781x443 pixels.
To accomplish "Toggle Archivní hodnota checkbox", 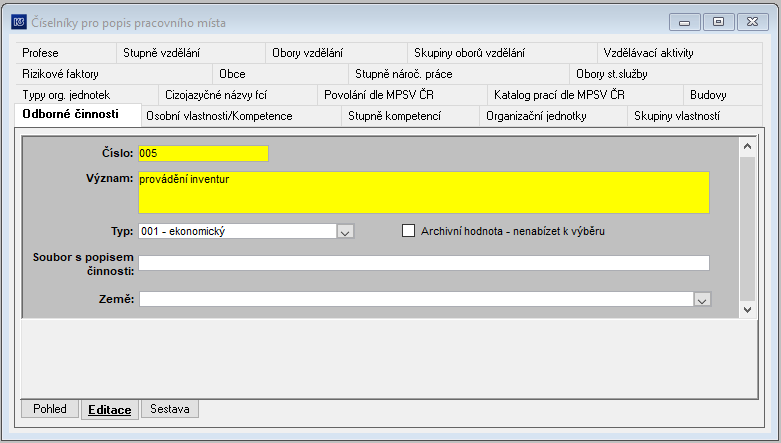I will click(408, 231).
